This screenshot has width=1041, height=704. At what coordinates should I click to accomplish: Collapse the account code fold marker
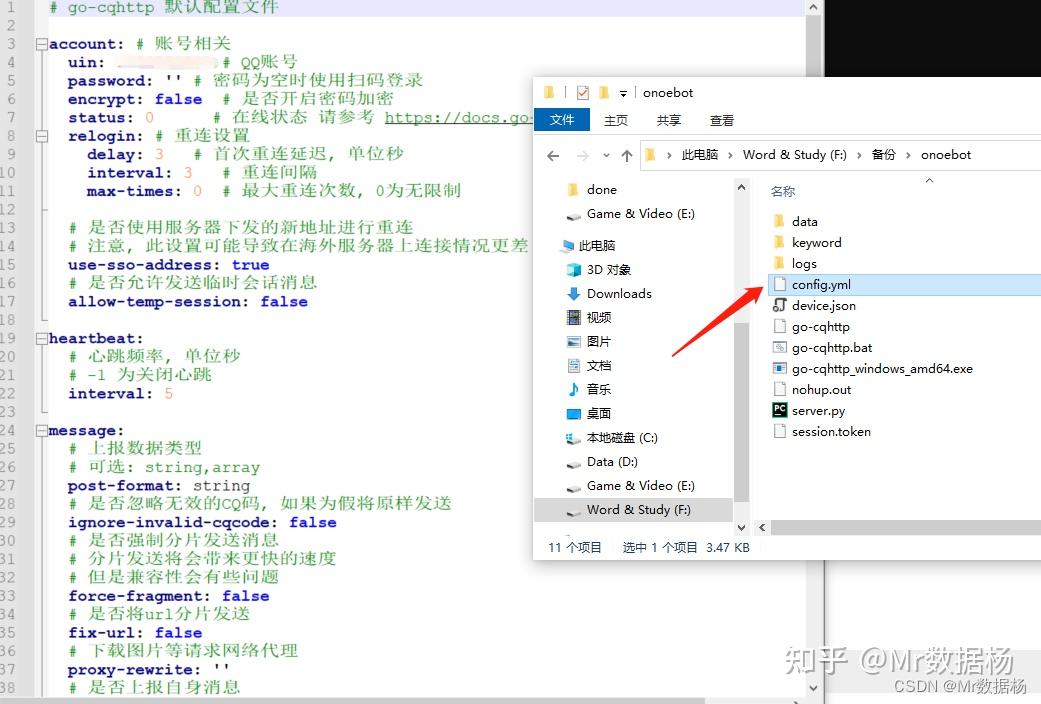tap(40, 43)
